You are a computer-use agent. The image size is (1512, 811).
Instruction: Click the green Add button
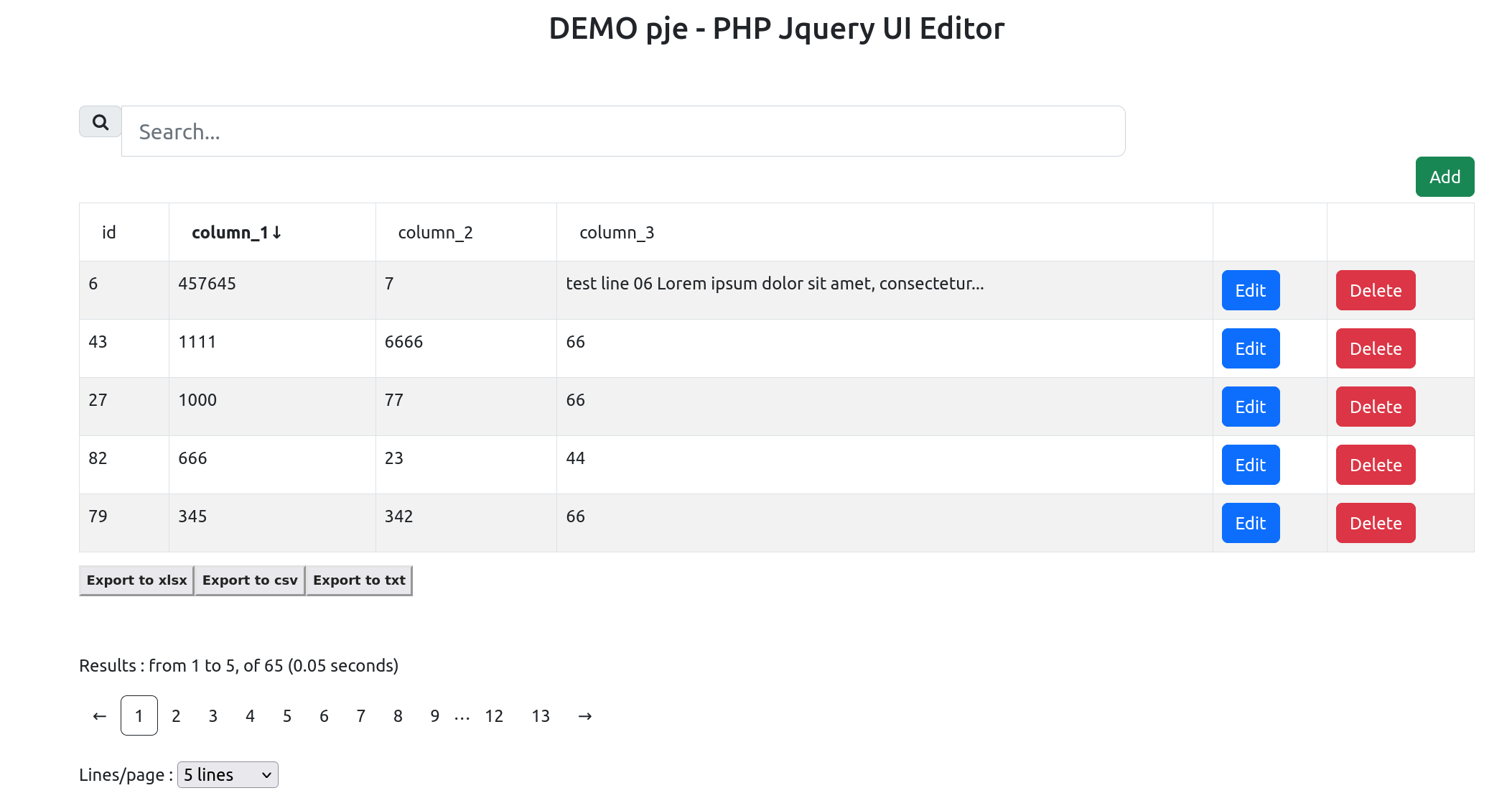tap(1445, 177)
